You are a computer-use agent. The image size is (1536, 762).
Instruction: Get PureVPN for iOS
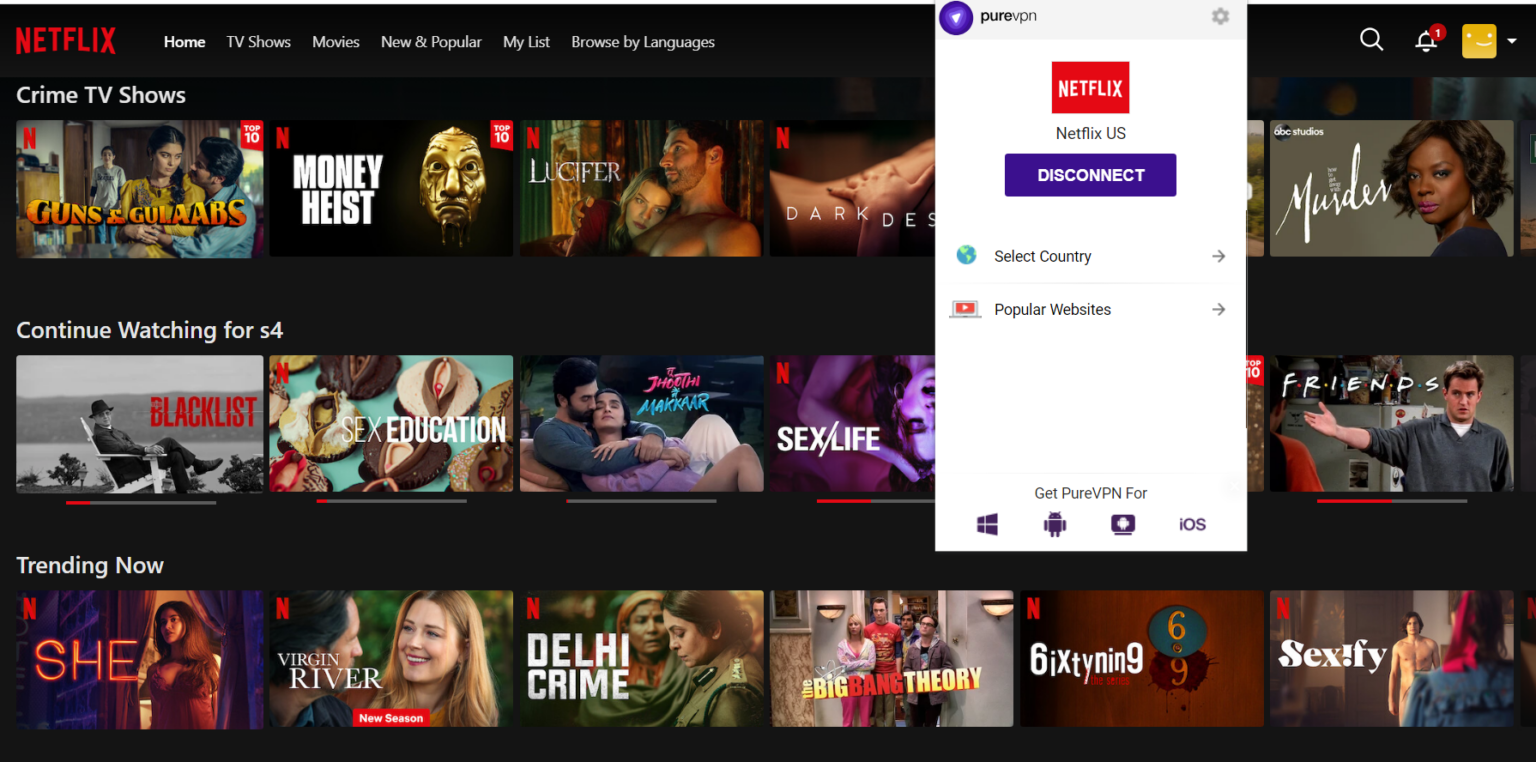1191,523
